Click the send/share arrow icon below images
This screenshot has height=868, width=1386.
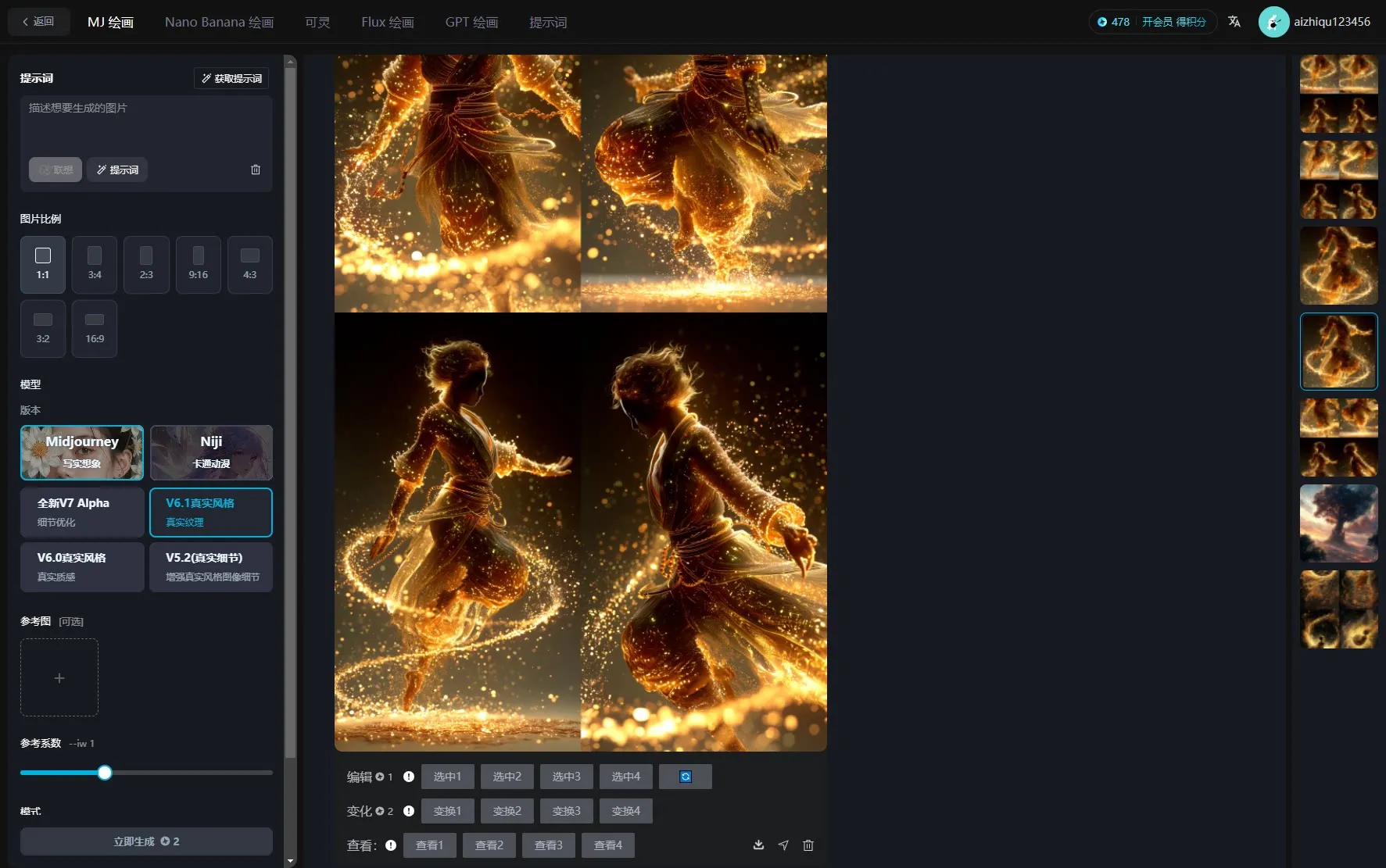tap(783, 845)
